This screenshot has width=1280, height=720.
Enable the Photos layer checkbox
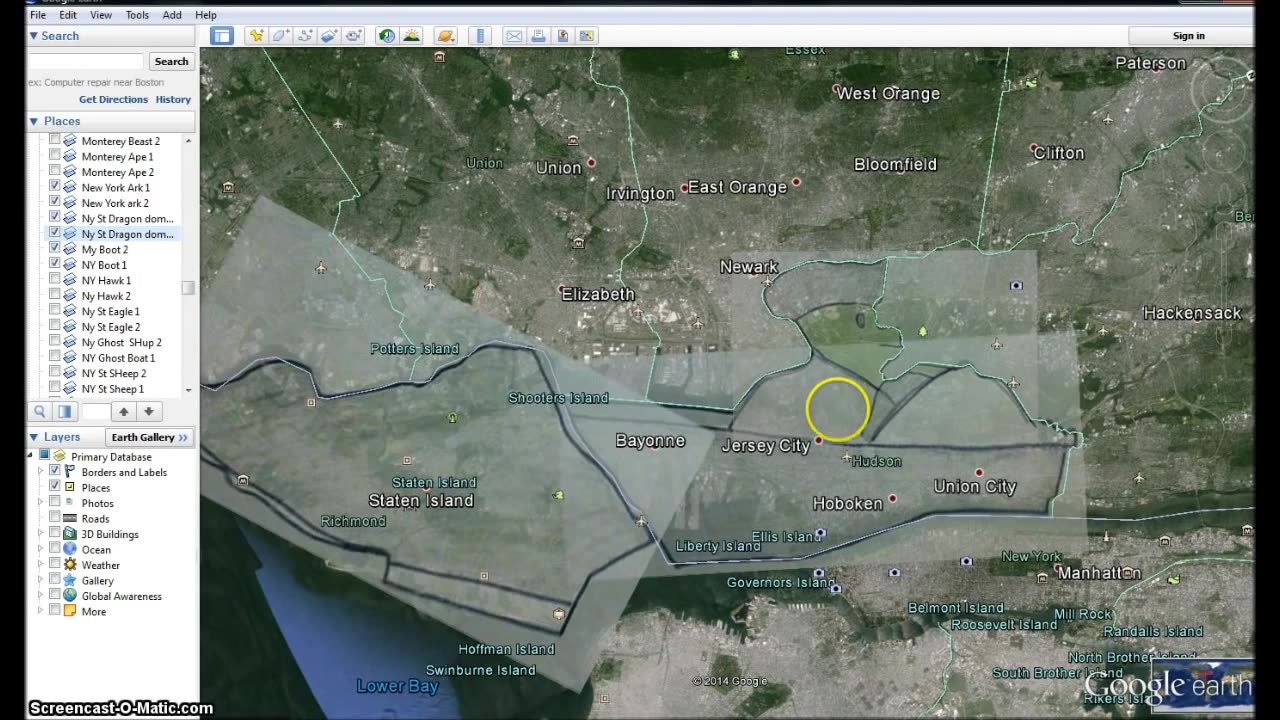coord(55,503)
